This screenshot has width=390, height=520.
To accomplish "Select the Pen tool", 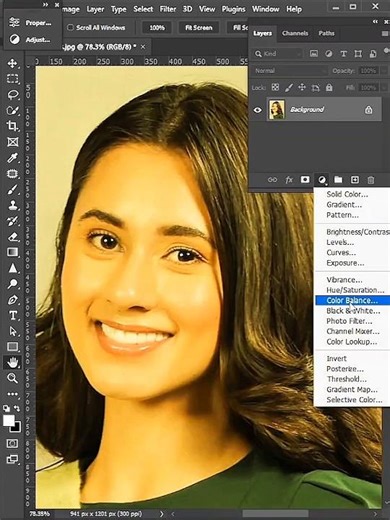I will click(13, 300).
